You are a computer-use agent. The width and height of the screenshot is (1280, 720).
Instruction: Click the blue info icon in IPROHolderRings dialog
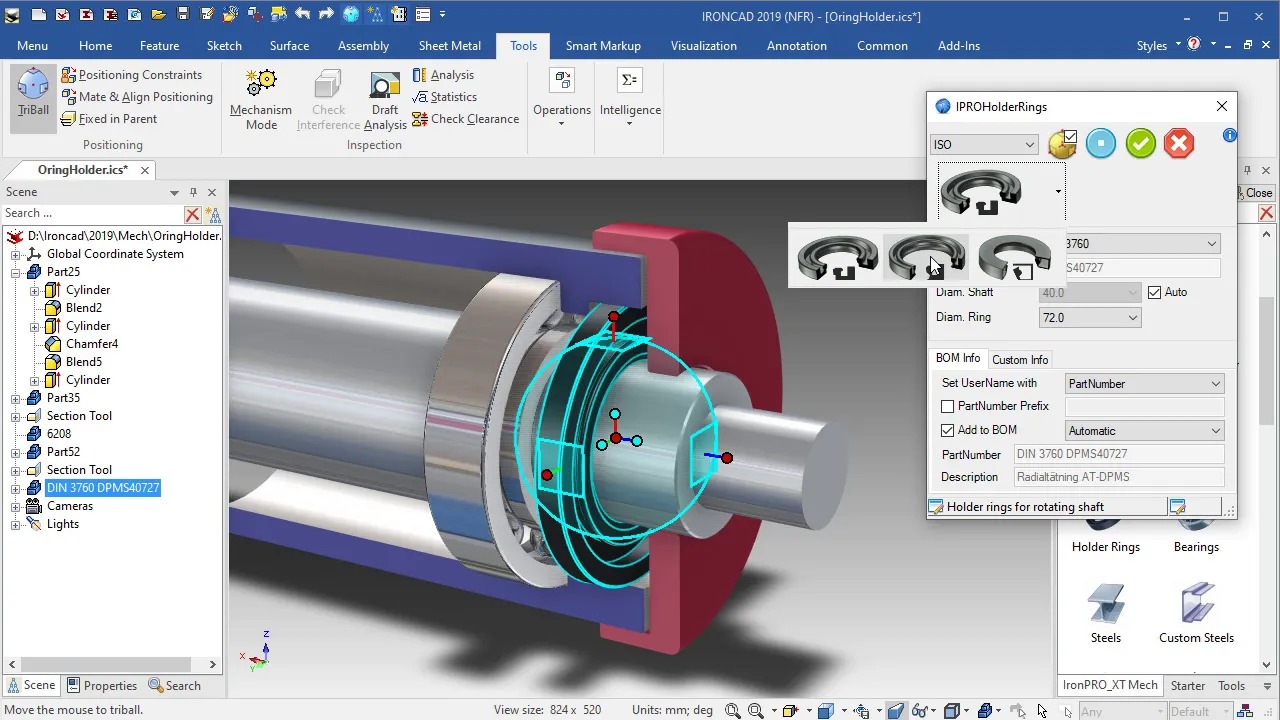coord(1230,135)
